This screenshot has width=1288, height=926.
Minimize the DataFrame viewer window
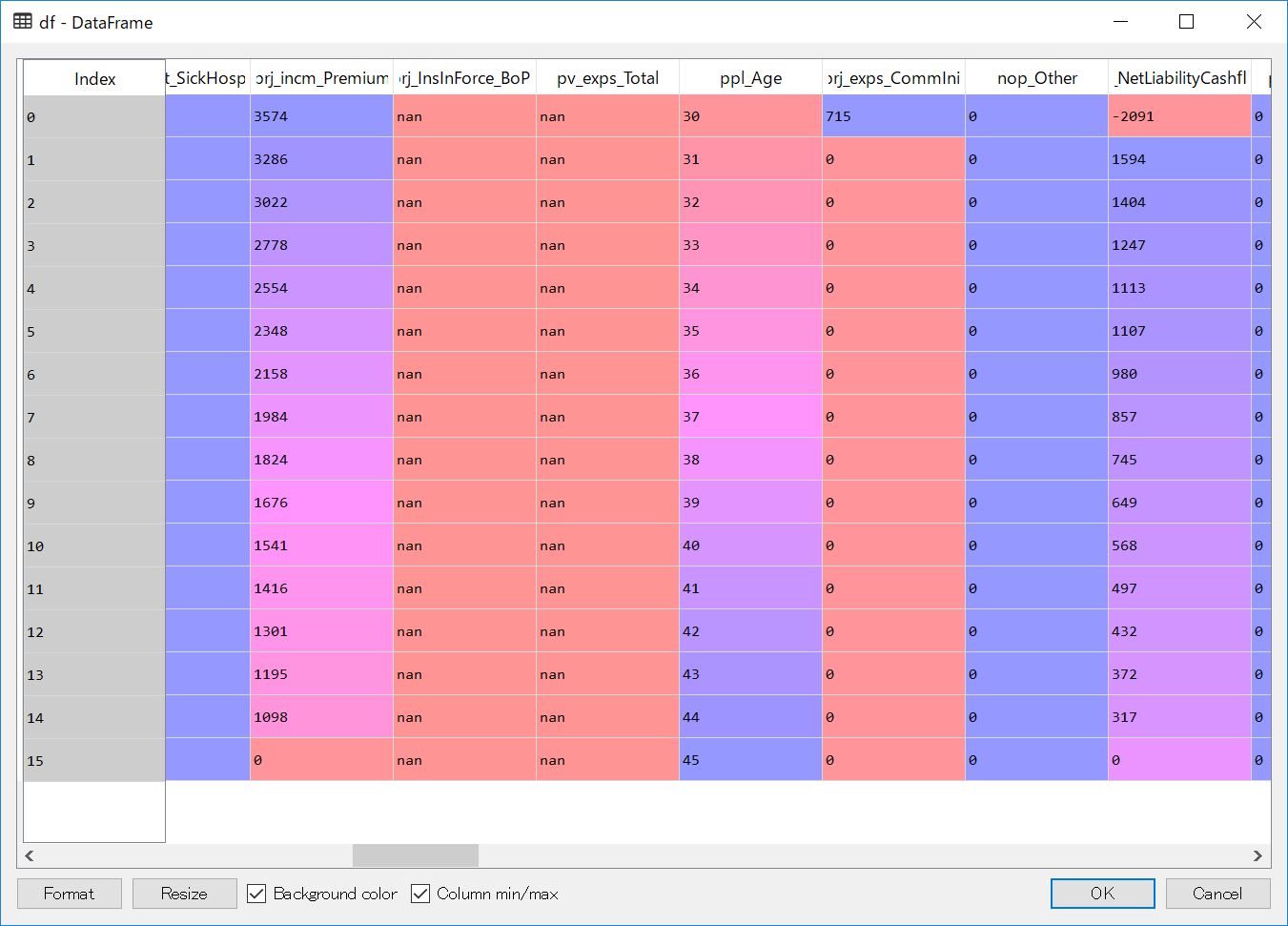click(1120, 22)
